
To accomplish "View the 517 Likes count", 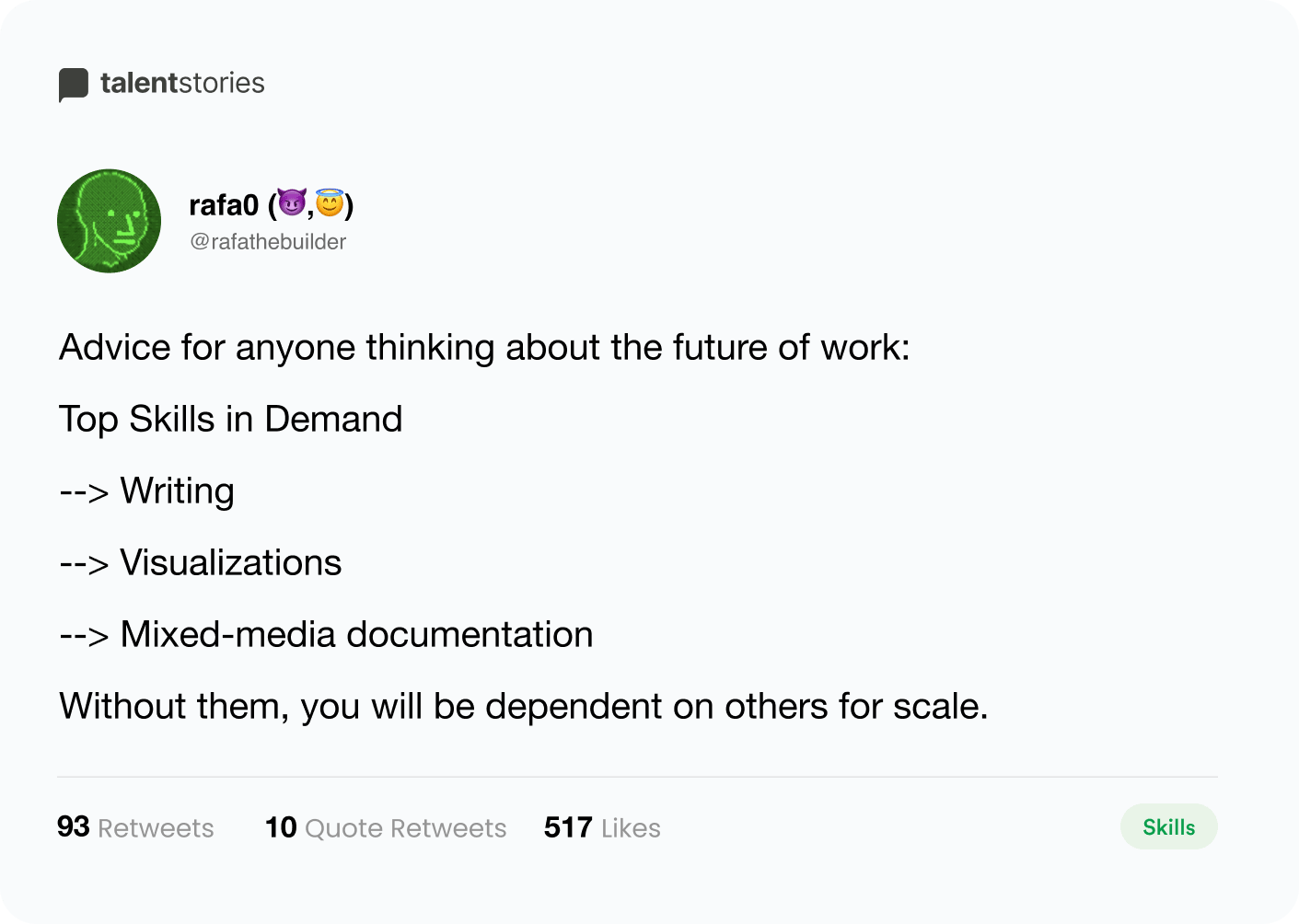I will click(x=602, y=827).
